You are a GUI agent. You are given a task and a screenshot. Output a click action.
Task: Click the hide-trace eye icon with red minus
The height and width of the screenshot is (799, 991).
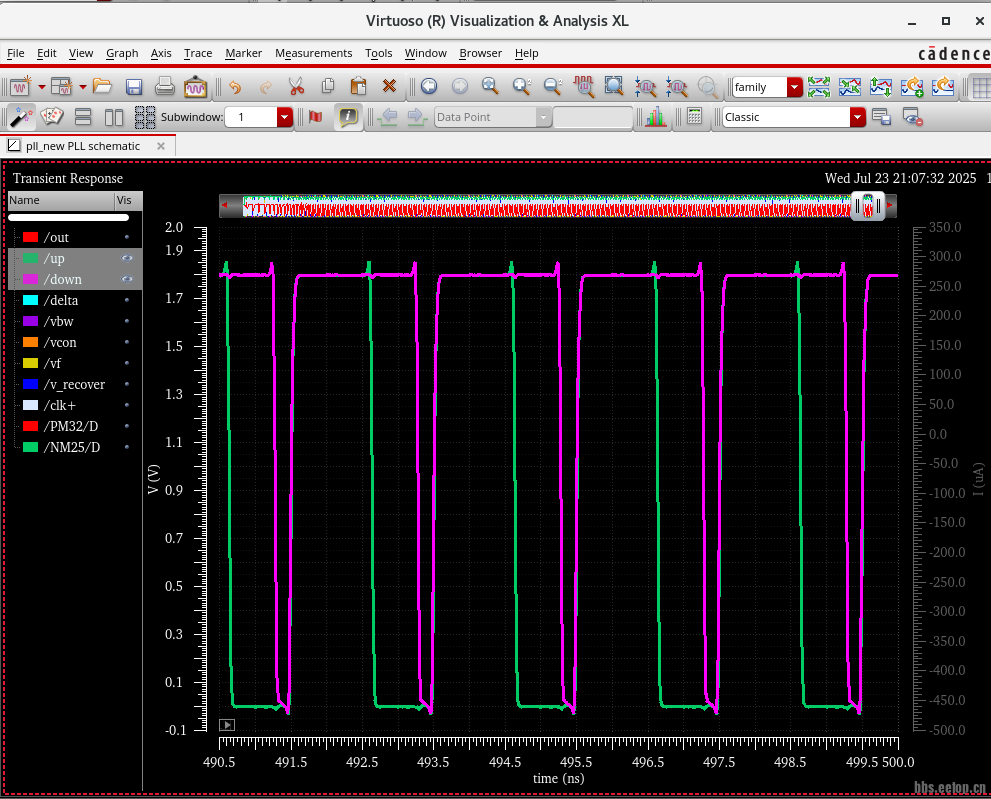913,117
